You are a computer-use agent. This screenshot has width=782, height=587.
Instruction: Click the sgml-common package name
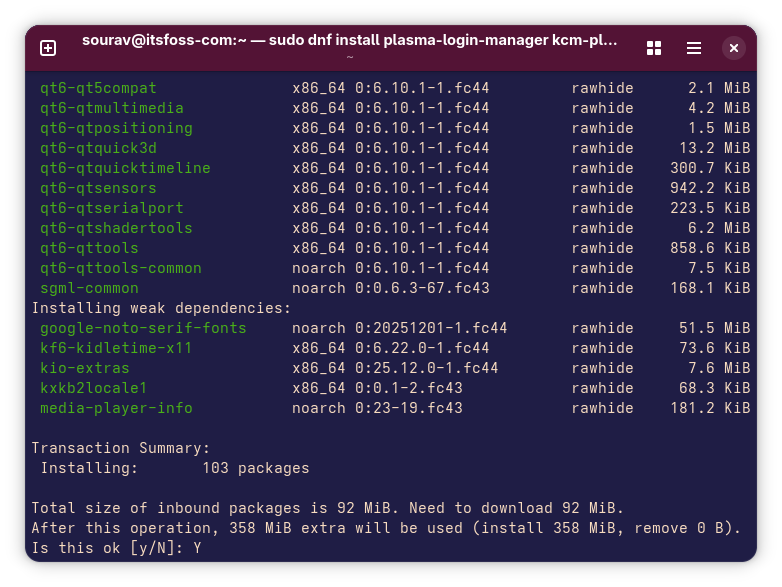[89, 288]
